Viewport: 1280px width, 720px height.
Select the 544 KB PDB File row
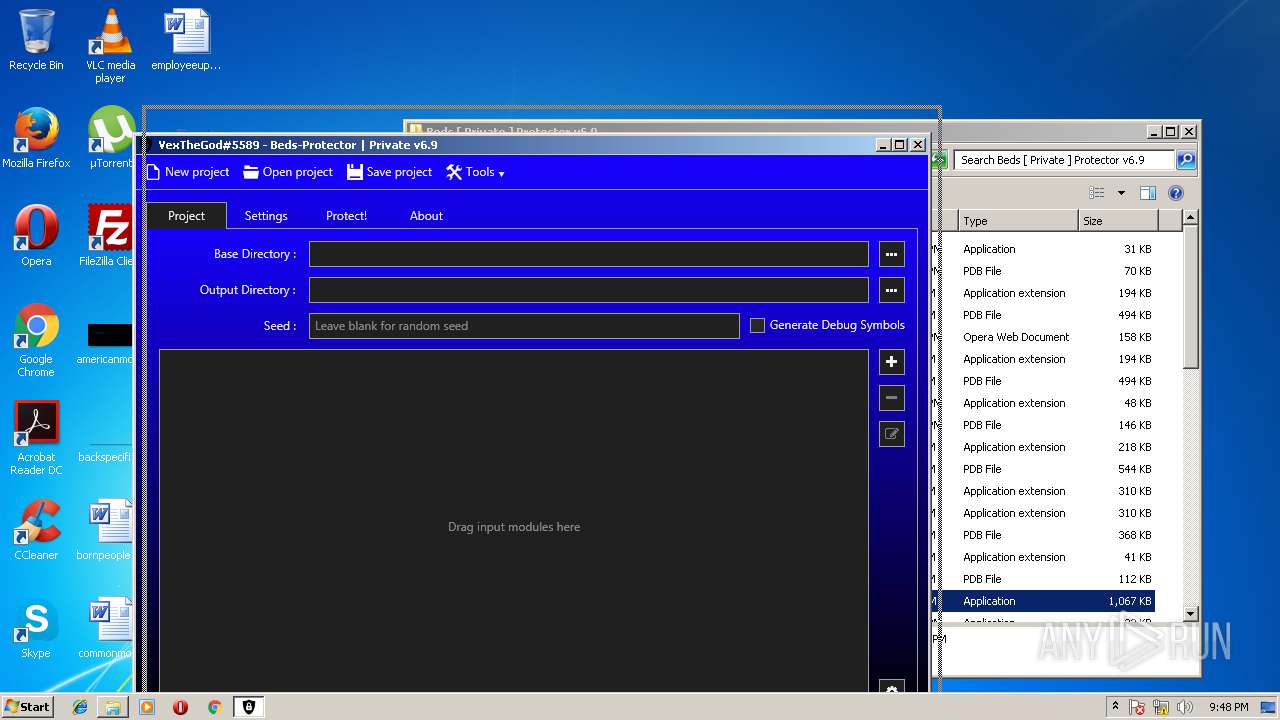(1044, 469)
